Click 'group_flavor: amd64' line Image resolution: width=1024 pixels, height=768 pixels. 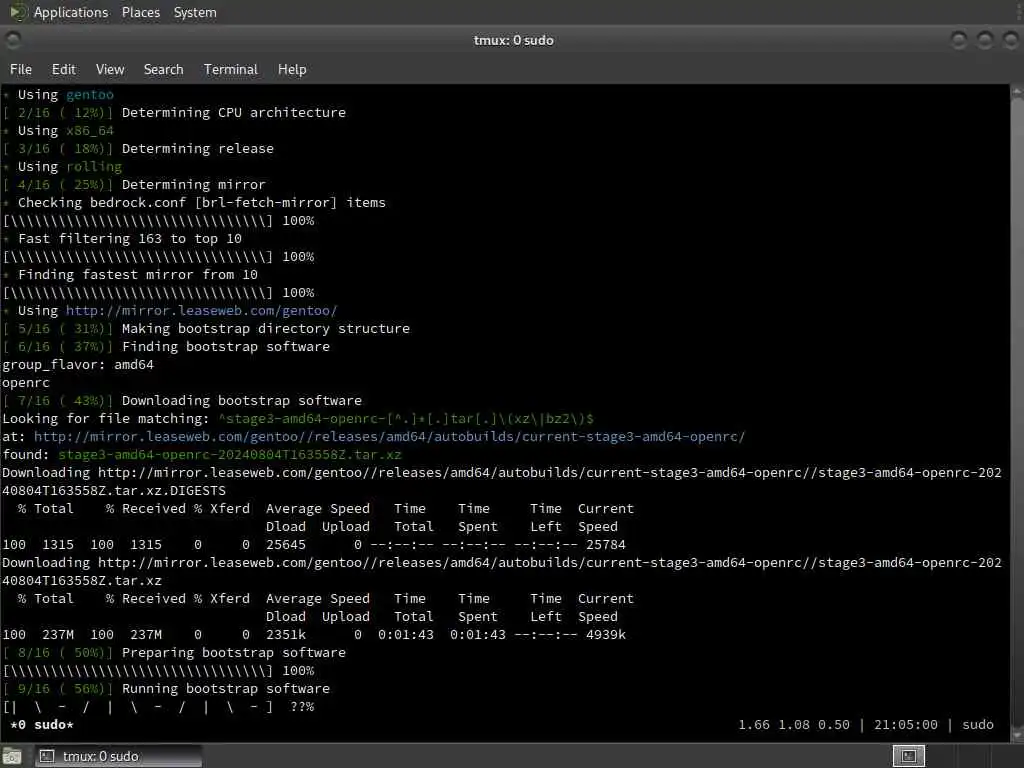coord(78,364)
